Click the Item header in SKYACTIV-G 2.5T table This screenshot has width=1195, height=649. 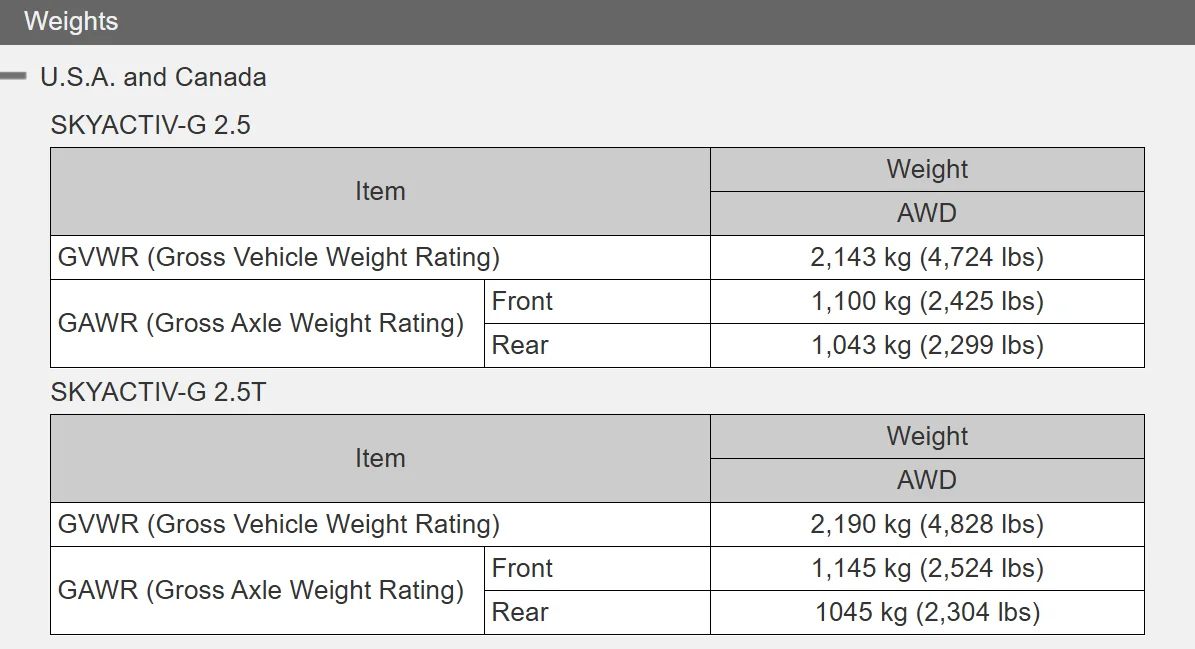pyautogui.click(x=380, y=458)
